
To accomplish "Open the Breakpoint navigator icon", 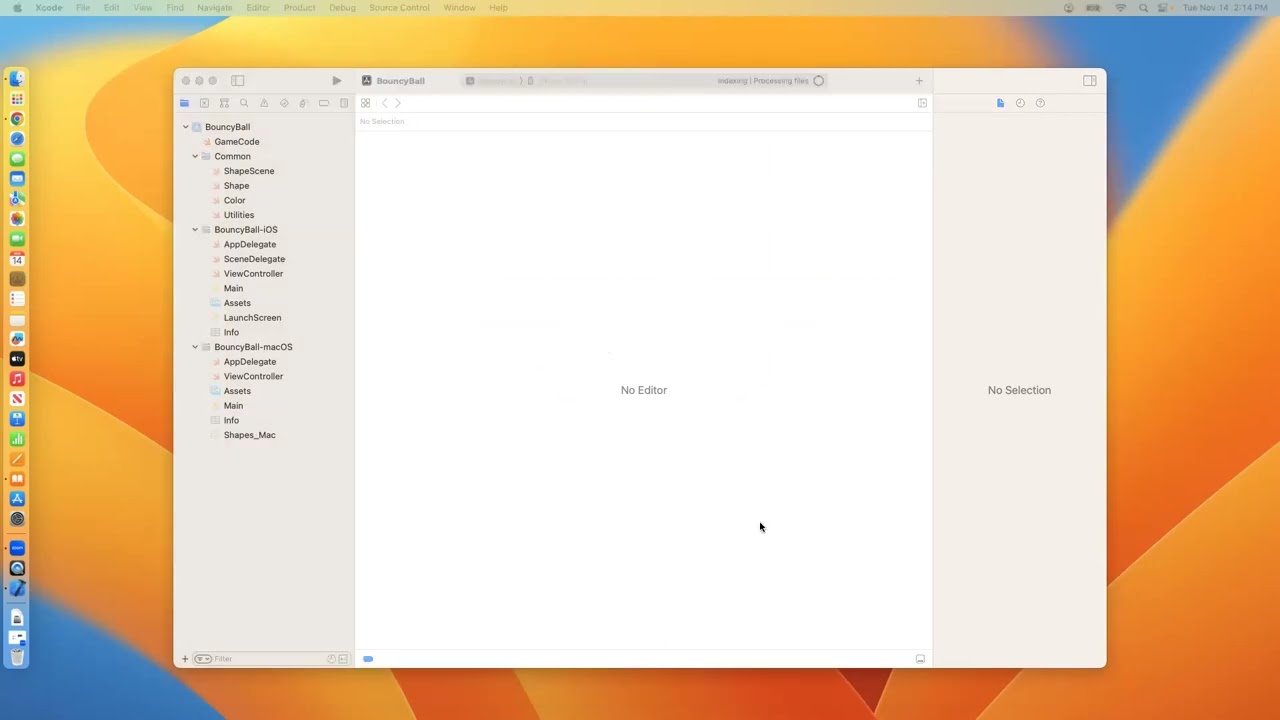I will click(x=324, y=103).
